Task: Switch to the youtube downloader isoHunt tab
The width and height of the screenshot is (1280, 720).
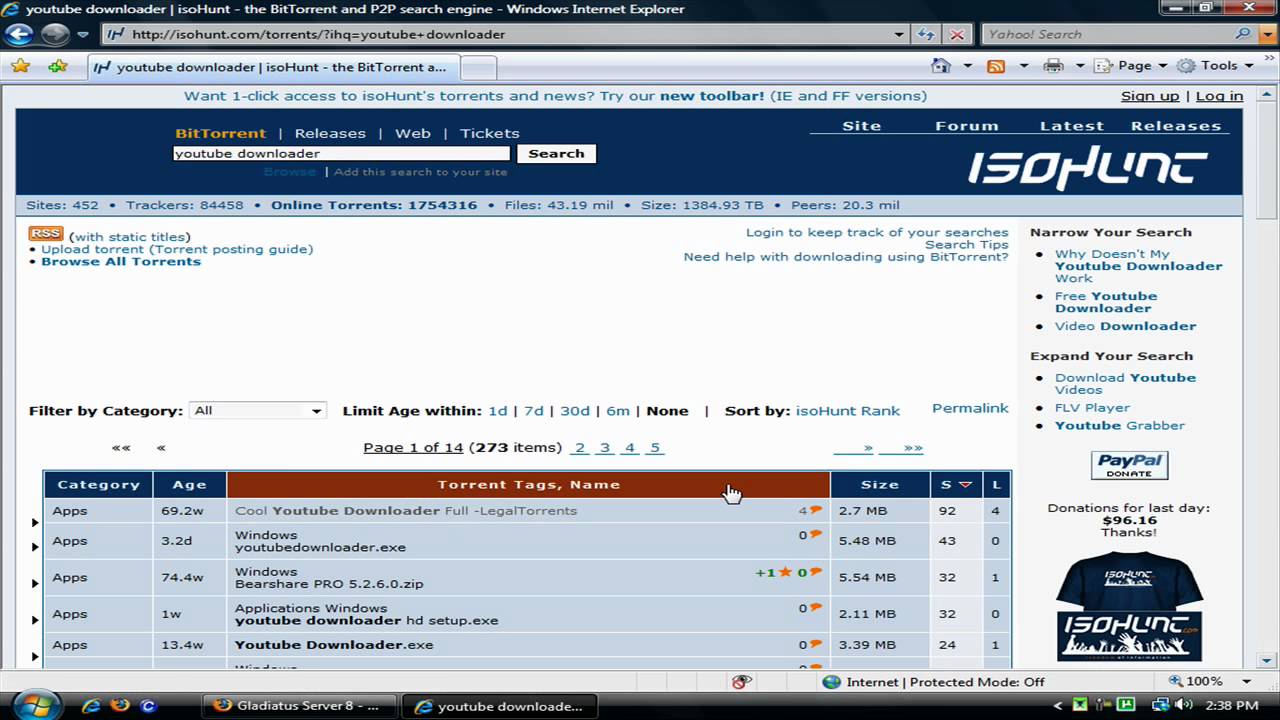Action: point(274,67)
